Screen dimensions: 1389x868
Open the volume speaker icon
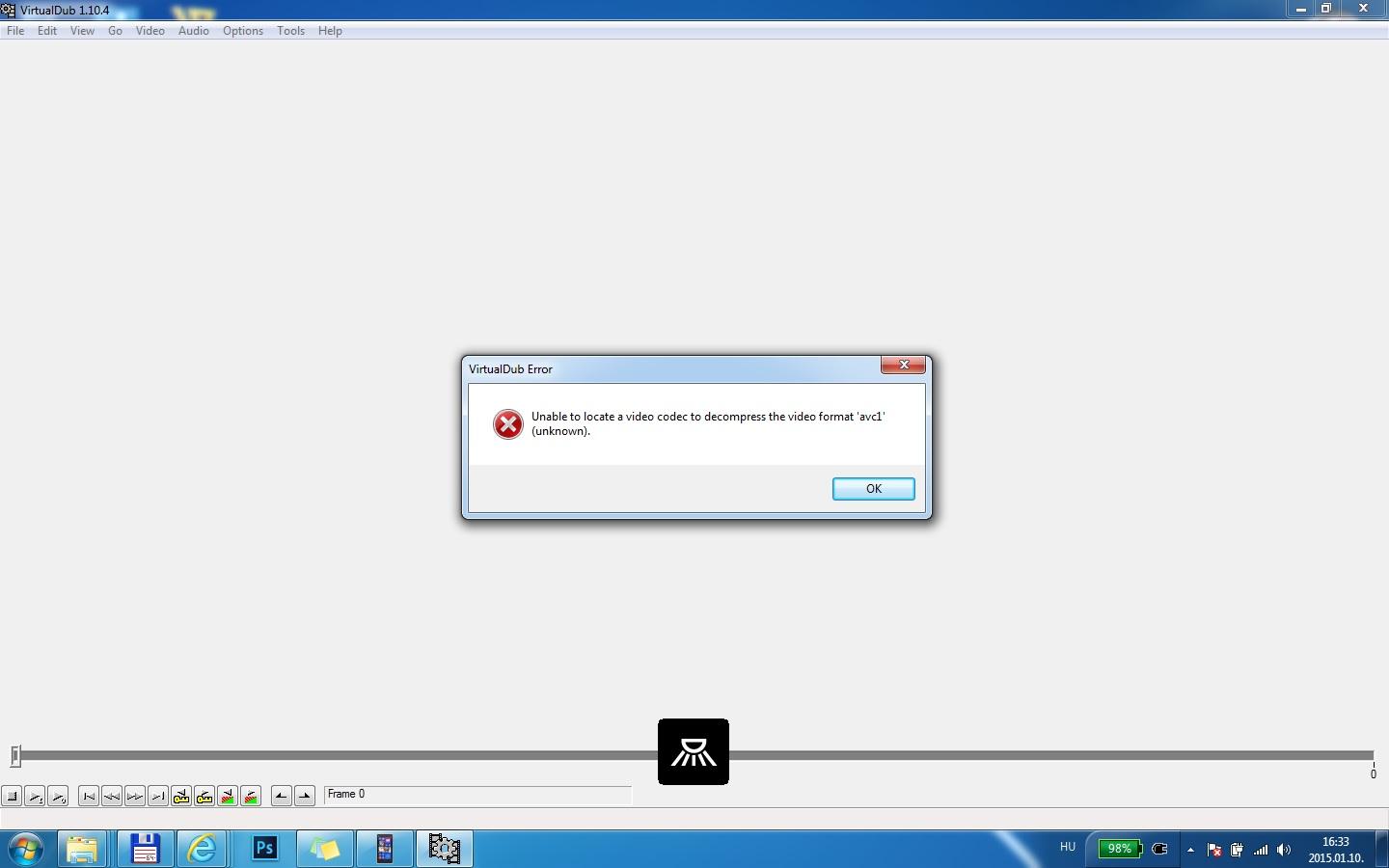[x=1283, y=850]
